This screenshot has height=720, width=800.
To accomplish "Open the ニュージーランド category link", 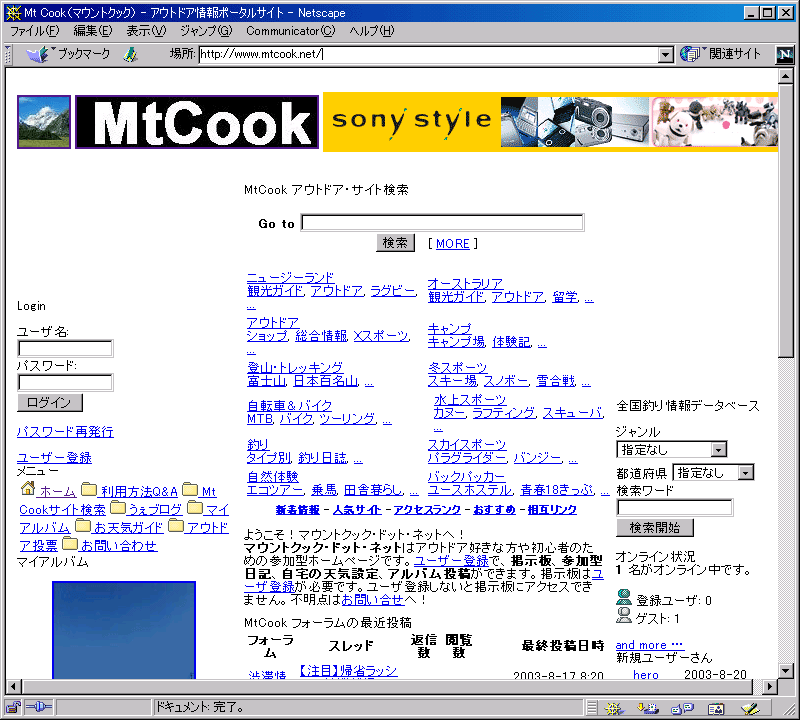I will 290,278.
